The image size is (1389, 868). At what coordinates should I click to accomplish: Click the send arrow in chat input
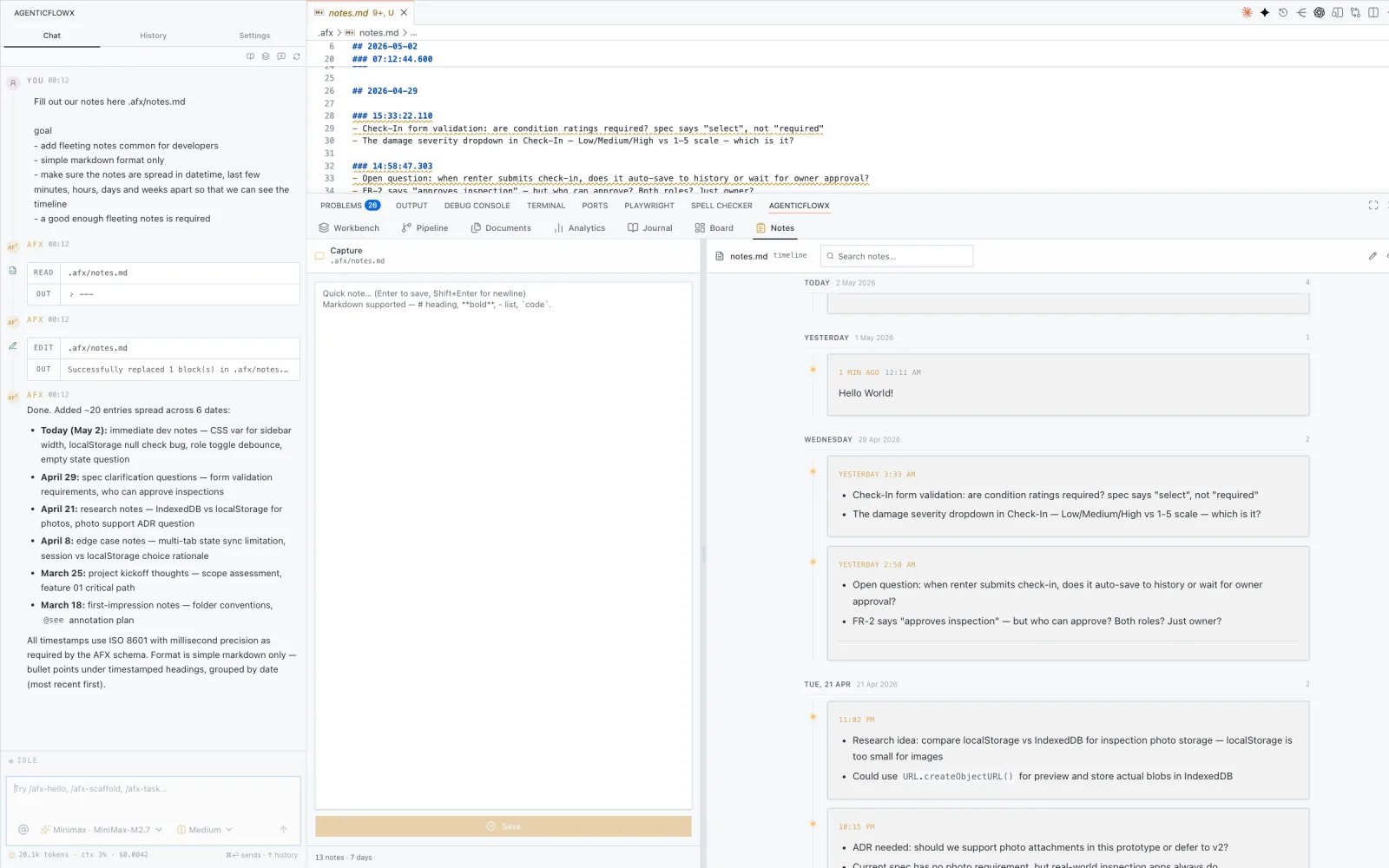pyautogui.click(x=283, y=830)
